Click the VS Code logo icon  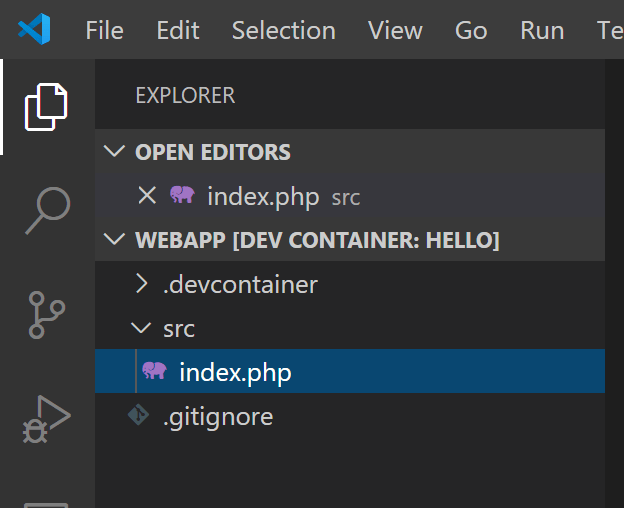point(34,29)
